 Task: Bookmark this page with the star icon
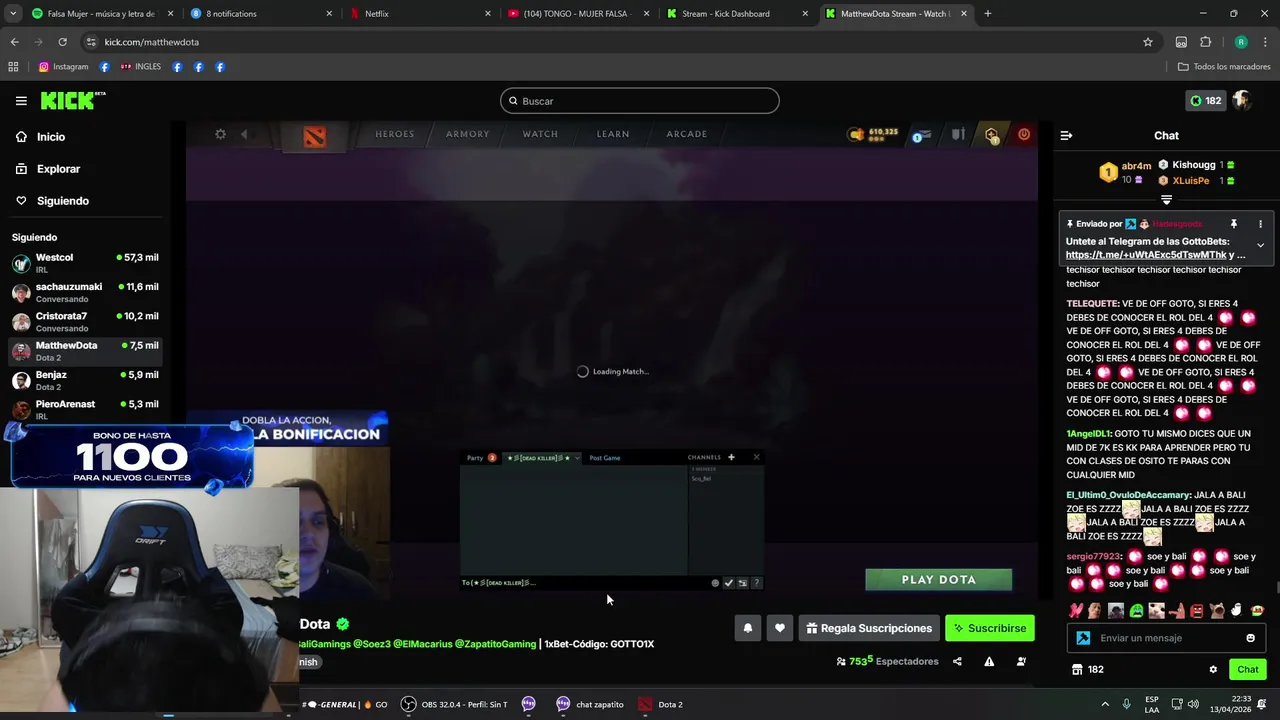(1148, 42)
